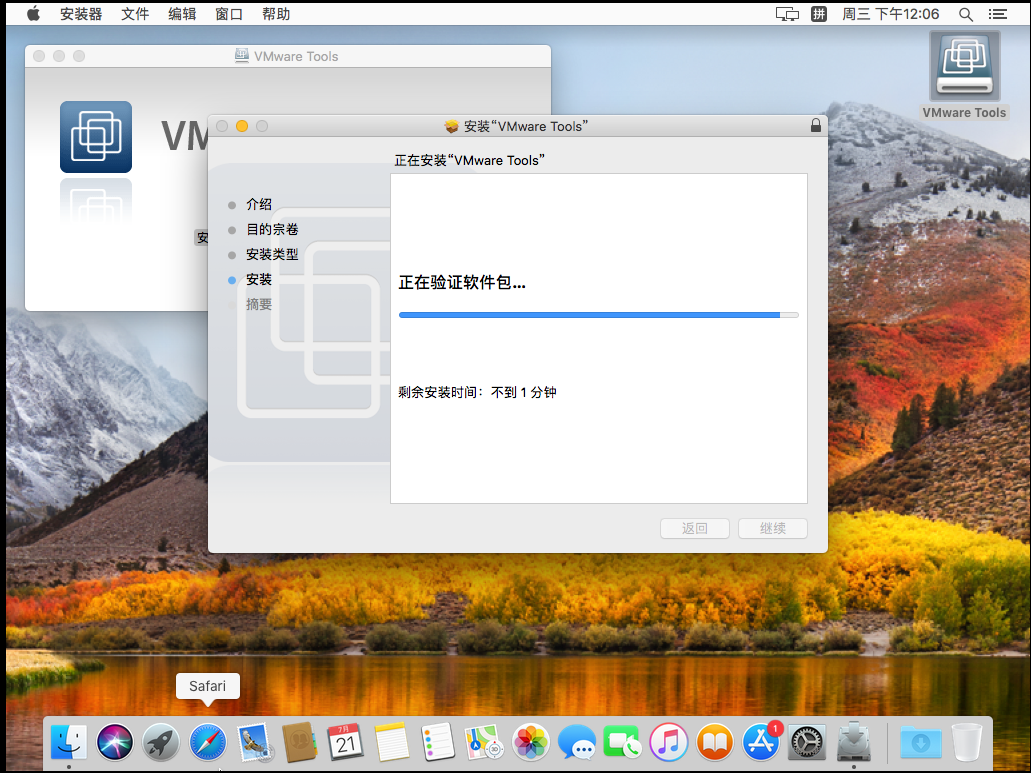Click the Installer drive icon in Dock
1031x773 pixels.
click(853, 742)
